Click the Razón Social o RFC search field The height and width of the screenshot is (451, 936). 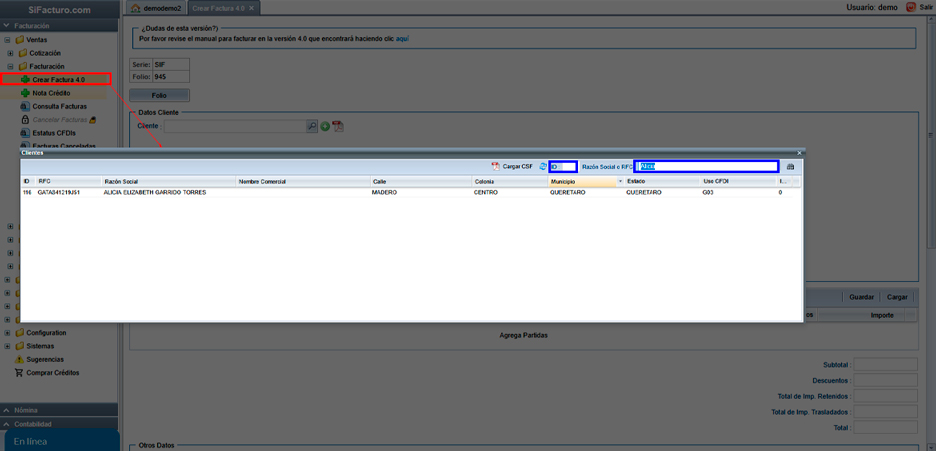706,167
